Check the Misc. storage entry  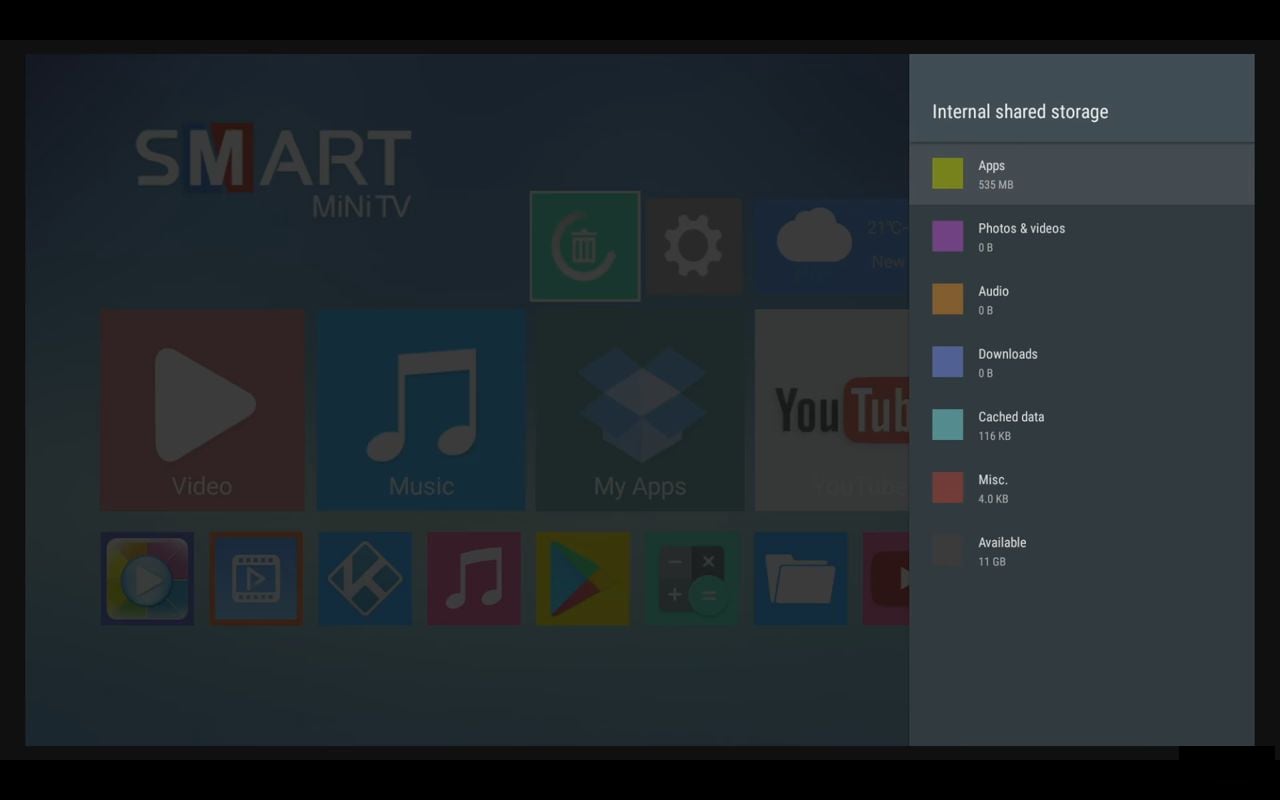click(1082, 488)
